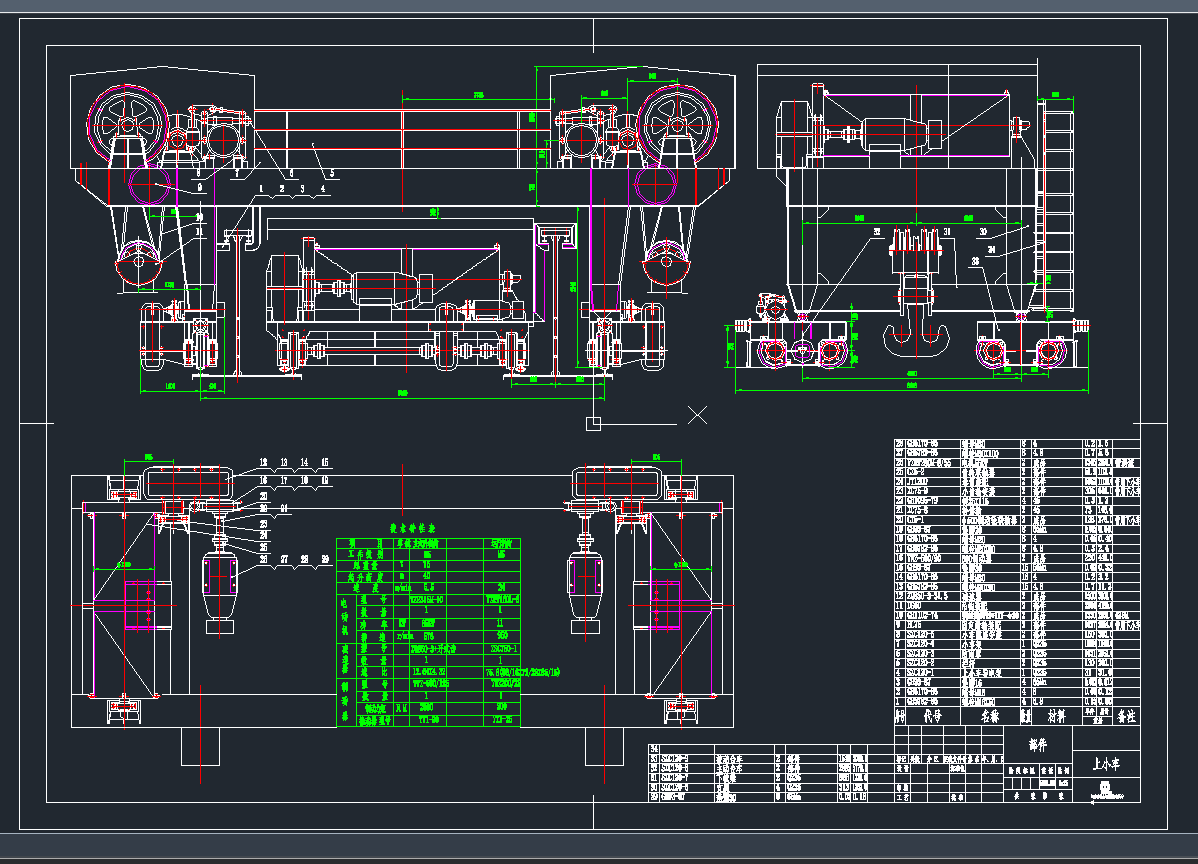Click the 代号 header in parts list

[x=932, y=716]
